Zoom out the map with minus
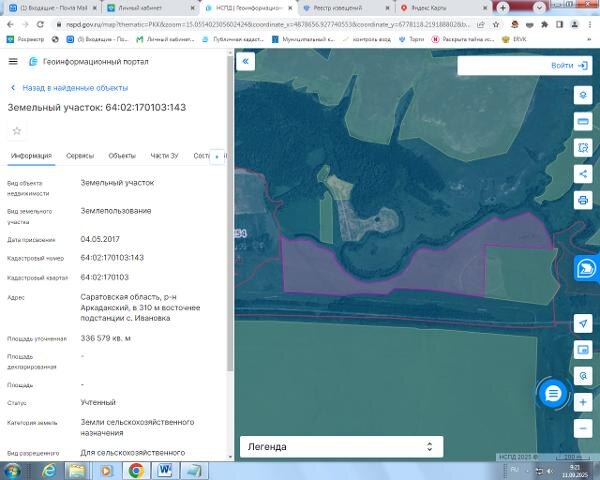 (x=583, y=428)
